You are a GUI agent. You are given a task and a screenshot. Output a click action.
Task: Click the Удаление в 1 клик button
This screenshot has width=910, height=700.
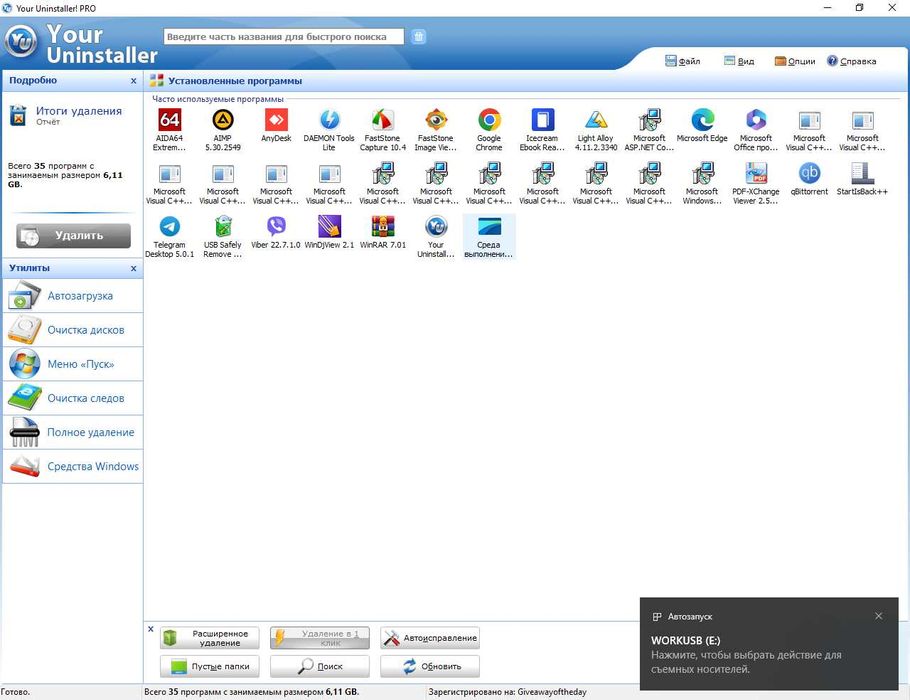point(320,638)
